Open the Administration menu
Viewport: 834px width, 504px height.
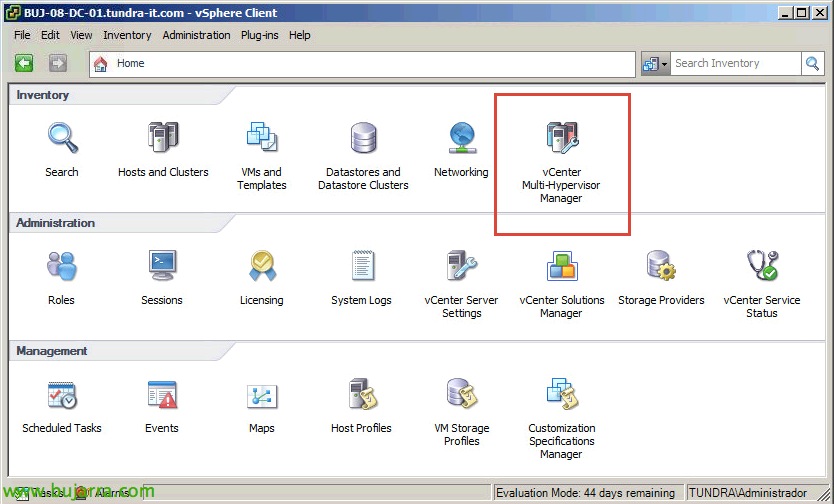coord(196,35)
